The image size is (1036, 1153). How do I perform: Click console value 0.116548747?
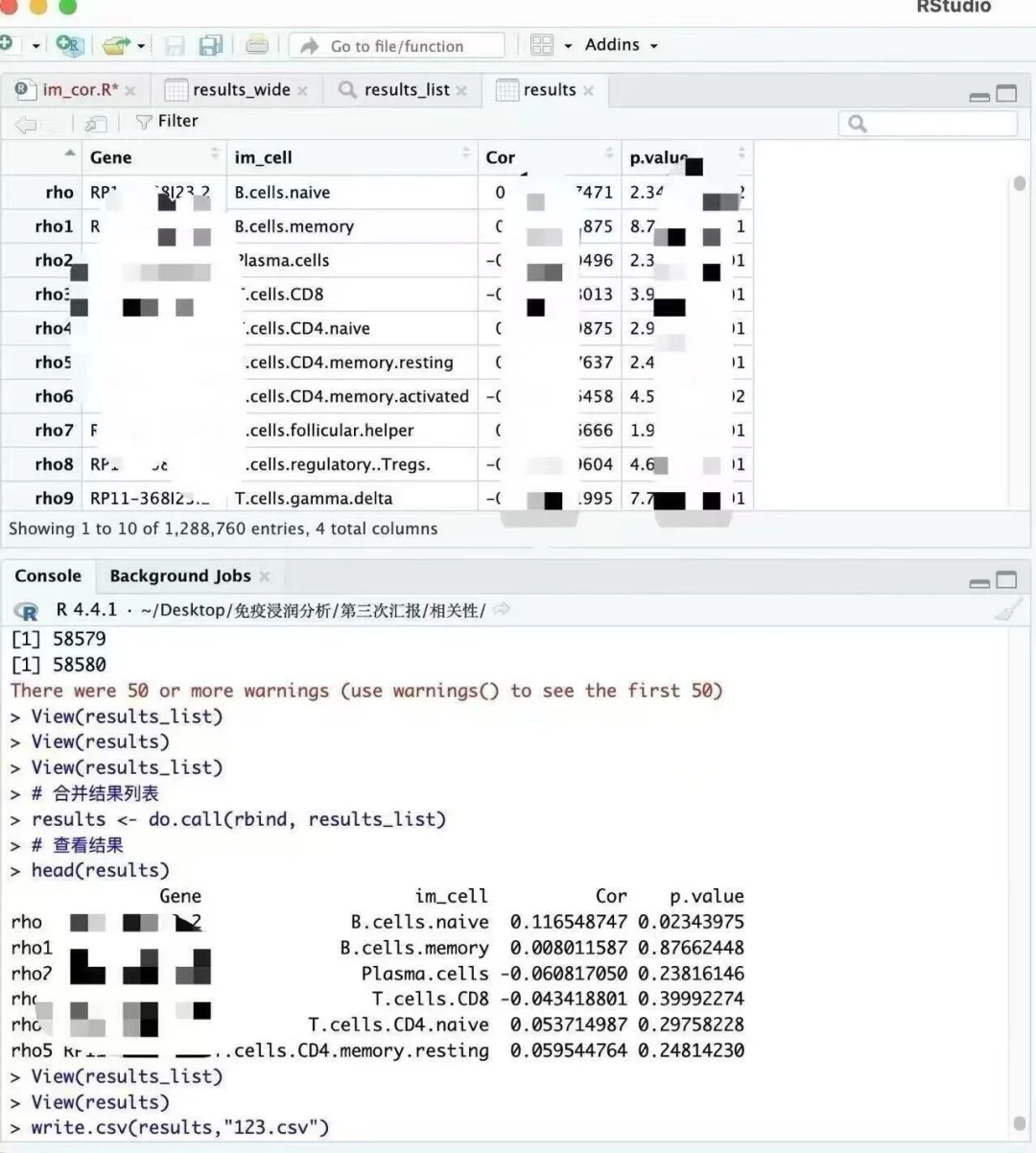pyautogui.click(x=568, y=922)
